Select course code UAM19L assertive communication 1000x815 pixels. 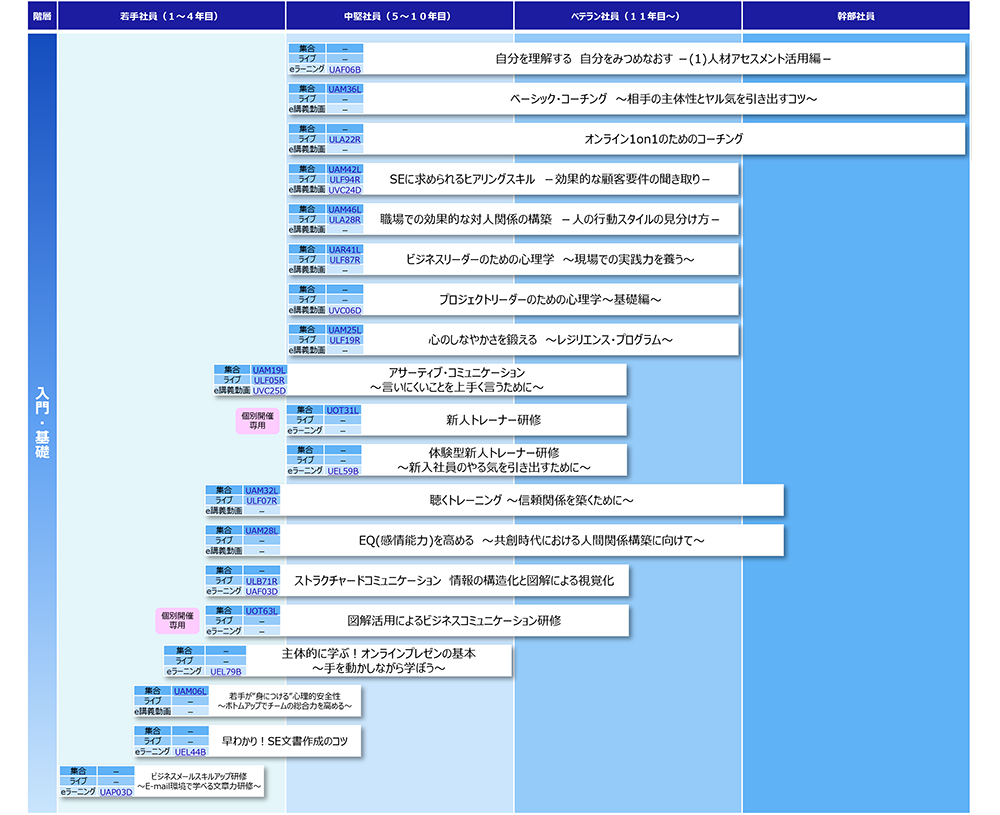coord(269,370)
